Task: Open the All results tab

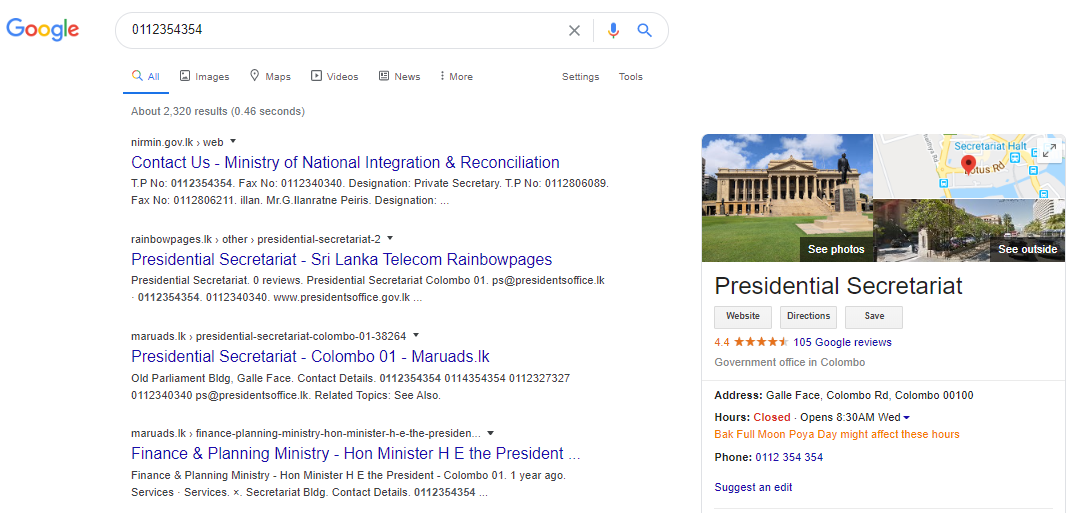Action: (x=146, y=77)
